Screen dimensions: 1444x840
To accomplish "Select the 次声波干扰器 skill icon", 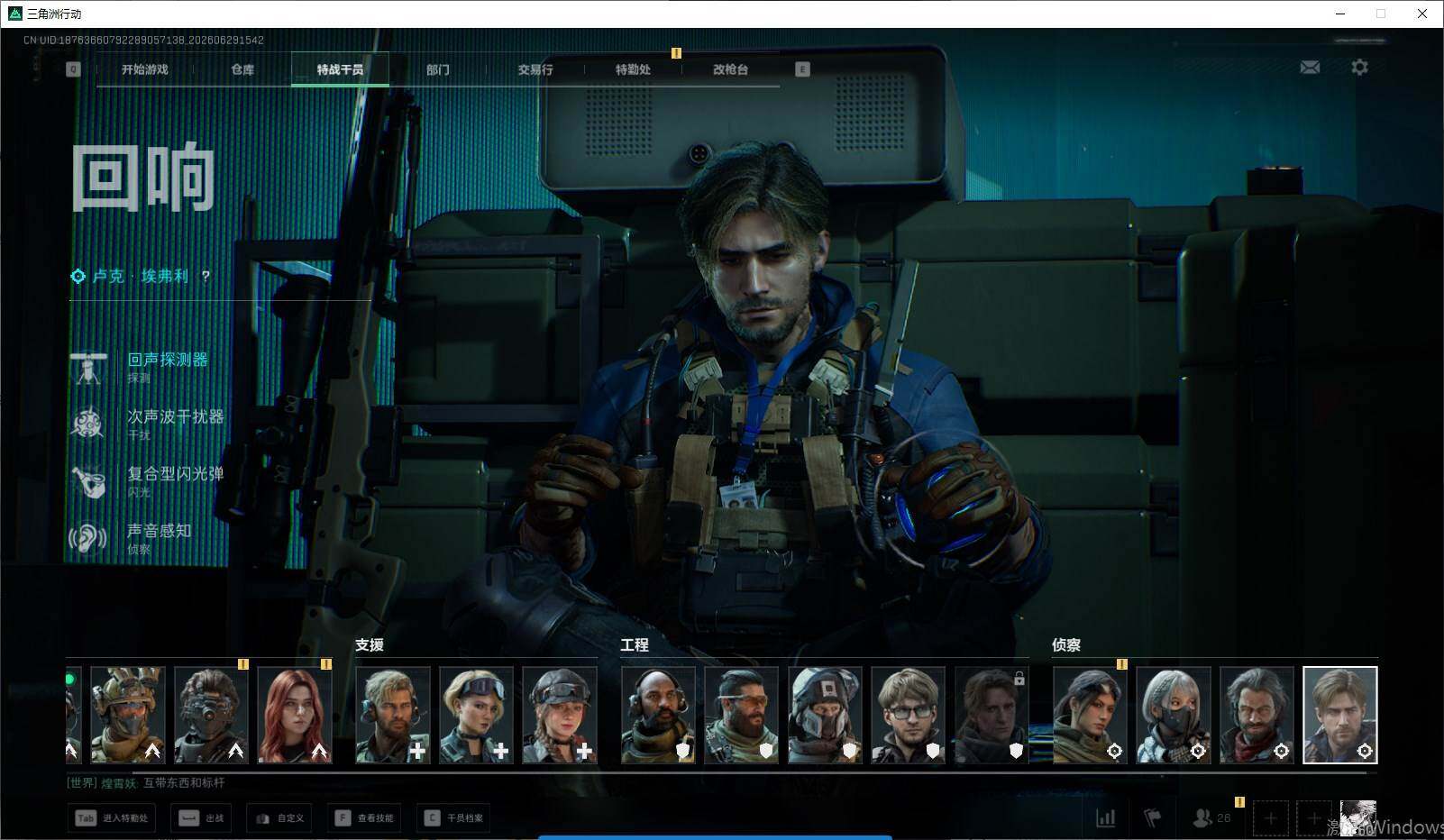I will click(88, 424).
